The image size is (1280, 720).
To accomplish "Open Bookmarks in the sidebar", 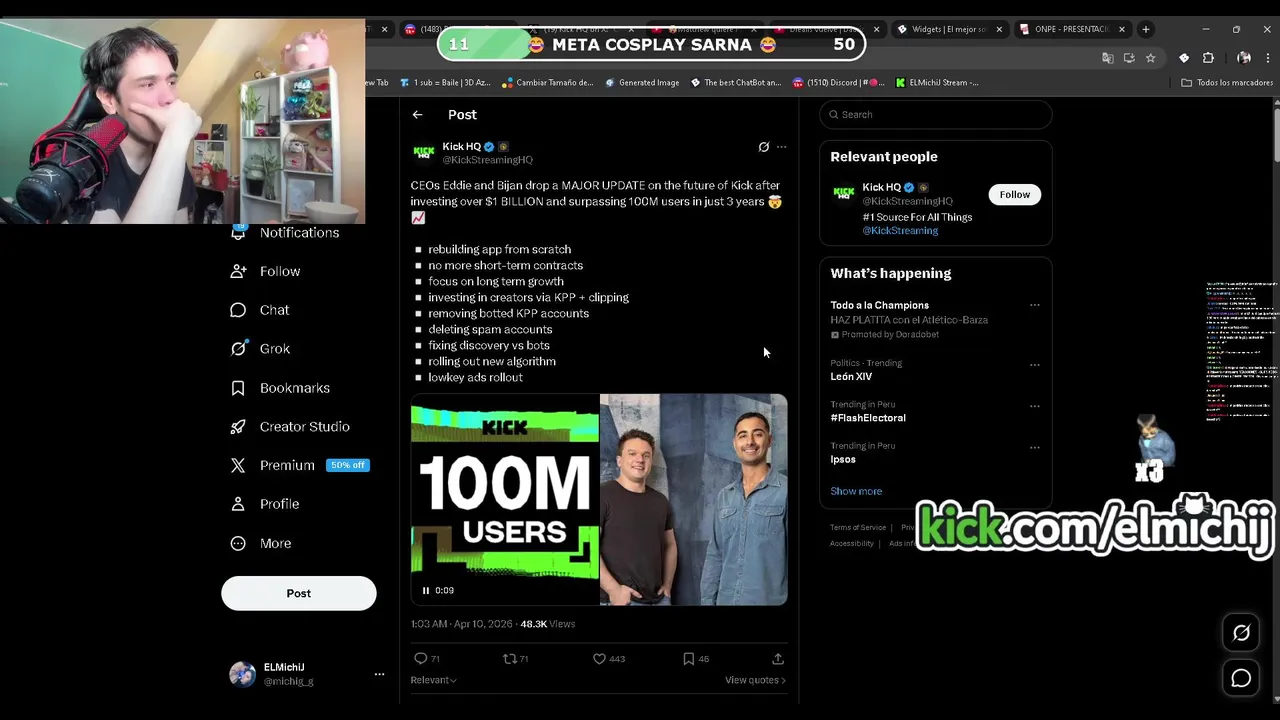I will pyautogui.click(x=280, y=388).
